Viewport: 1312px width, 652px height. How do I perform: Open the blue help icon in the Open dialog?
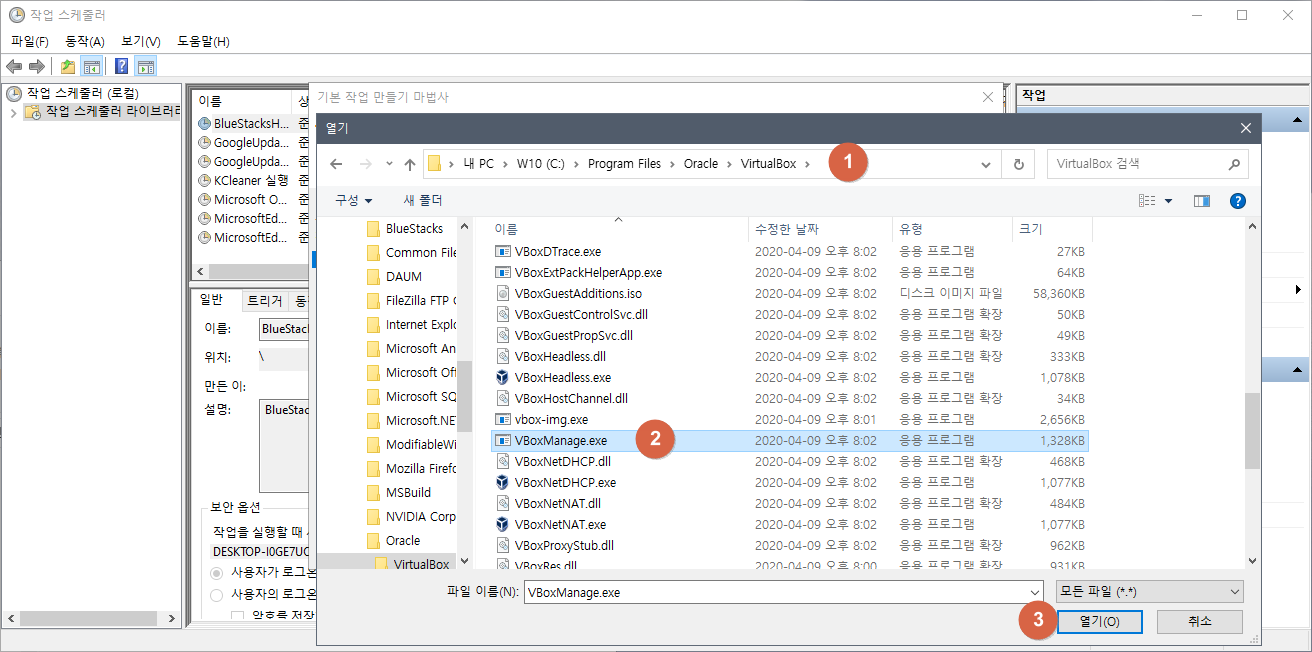click(x=1238, y=201)
